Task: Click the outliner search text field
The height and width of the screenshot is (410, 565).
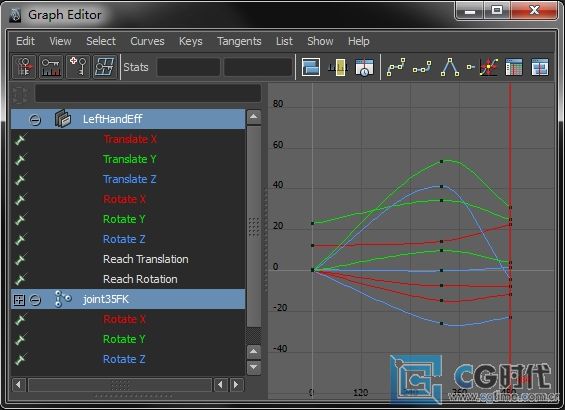Action: point(148,94)
